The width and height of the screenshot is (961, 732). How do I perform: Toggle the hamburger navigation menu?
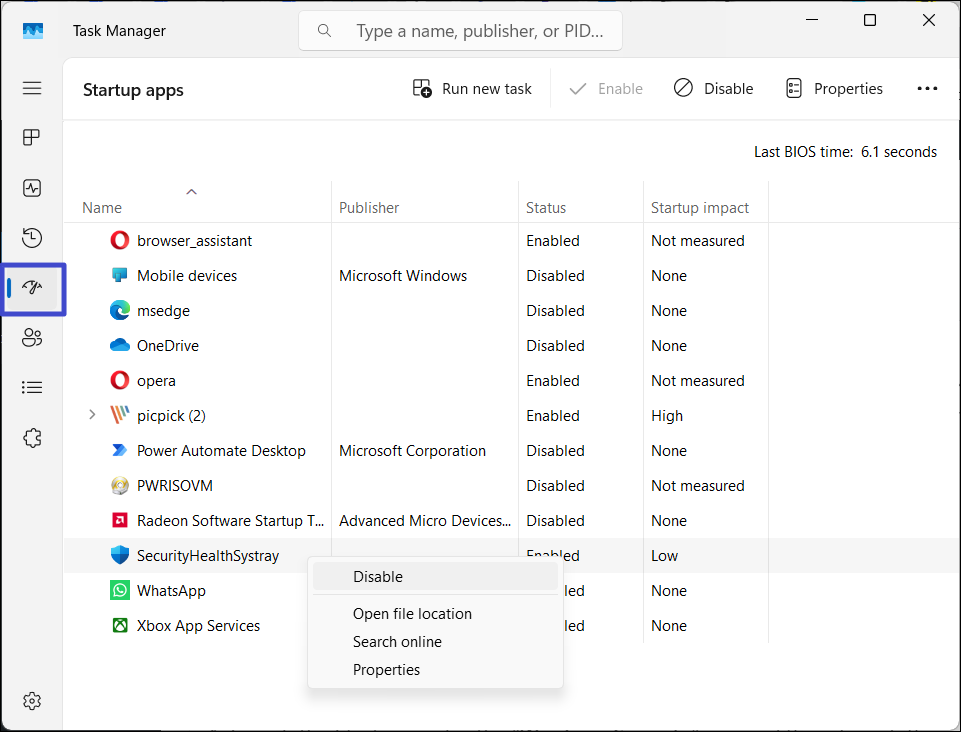32,88
